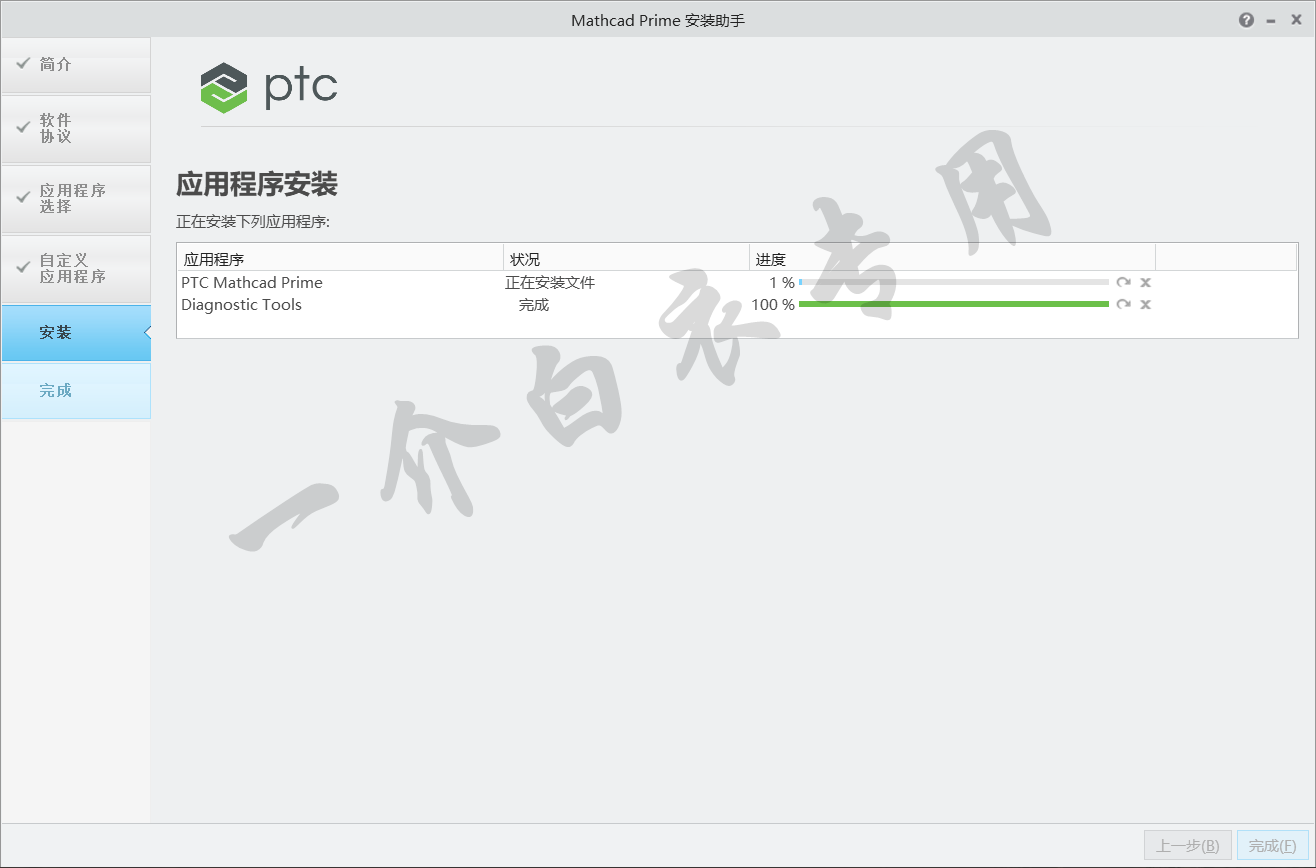Click the PTC Mathcad Prime progress bar
This screenshot has width=1316, height=868.
(x=954, y=283)
